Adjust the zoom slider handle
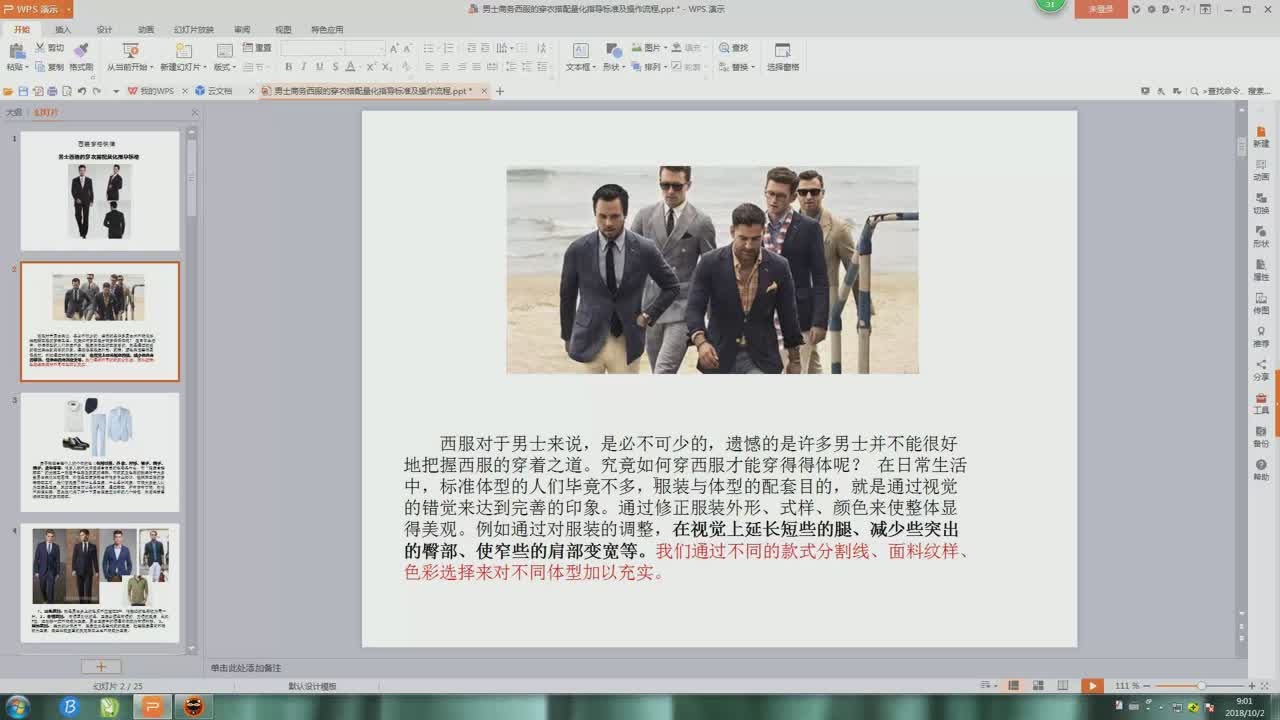Image resolution: width=1280 pixels, height=720 pixels. pos(1200,686)
